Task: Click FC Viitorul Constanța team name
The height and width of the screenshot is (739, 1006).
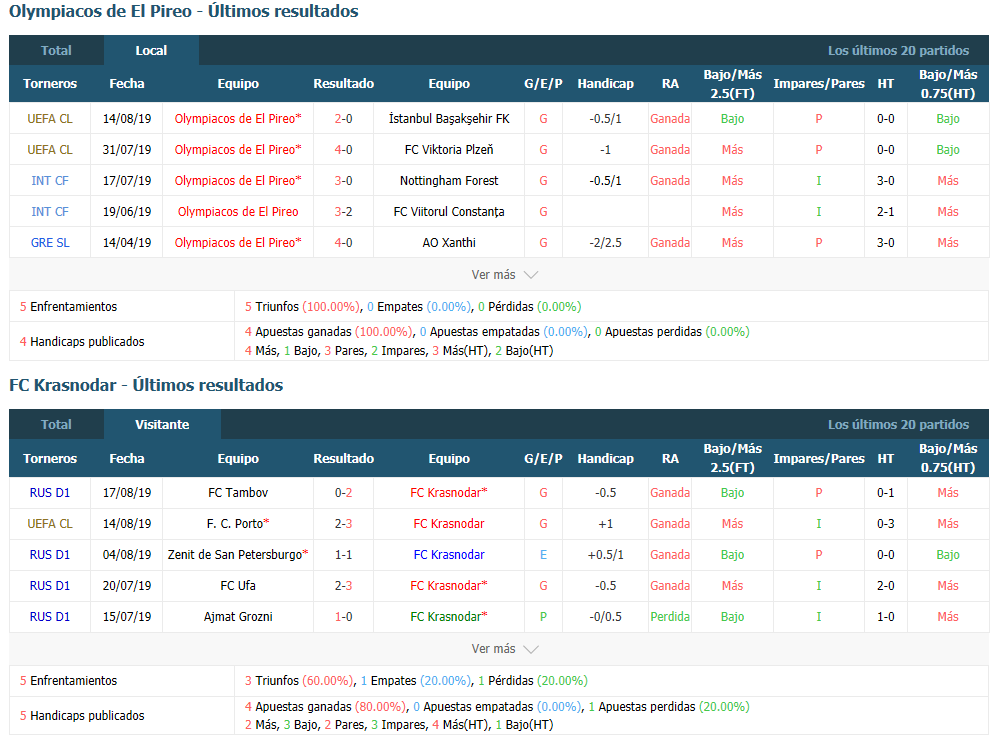Action: [x=449, y=212]
